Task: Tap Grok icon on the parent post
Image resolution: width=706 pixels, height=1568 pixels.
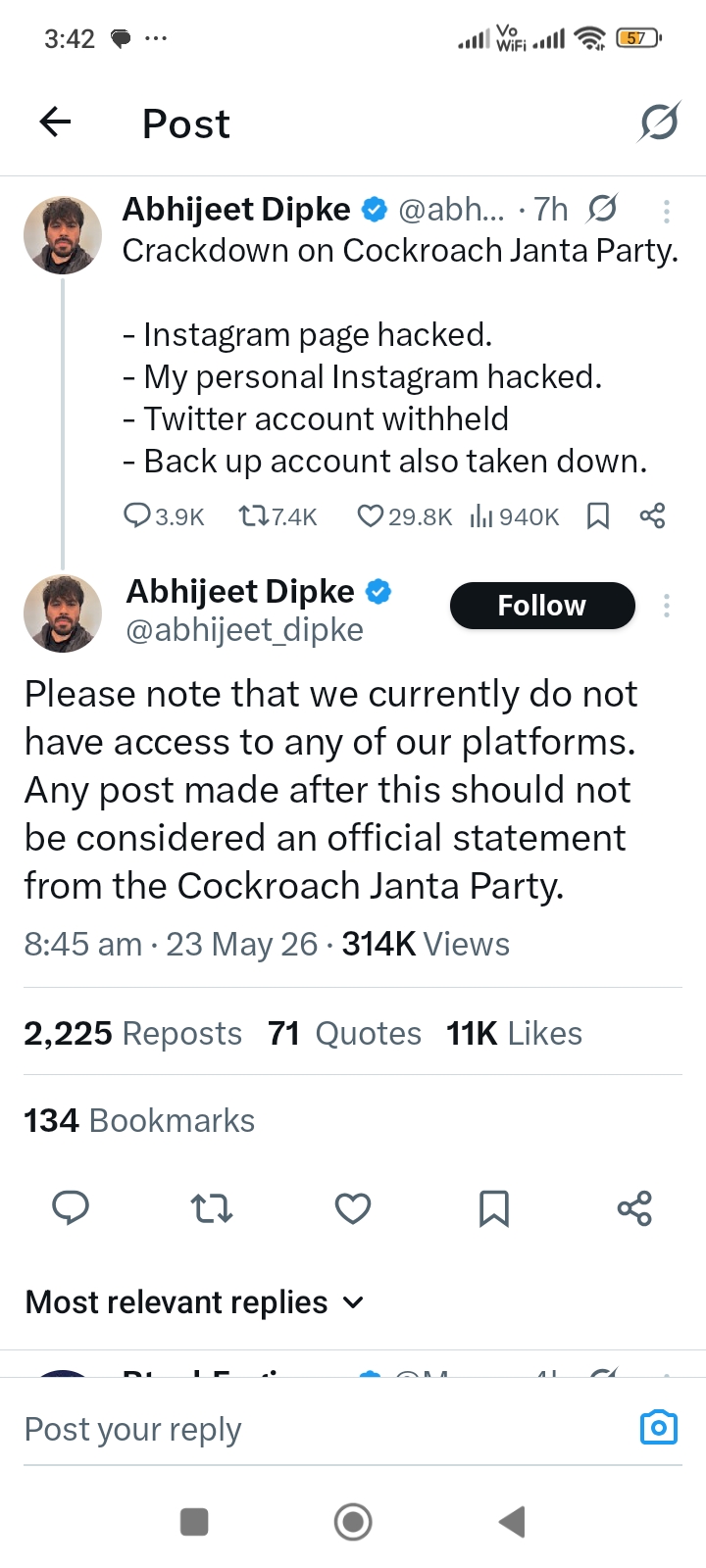Action: point(602,209)
